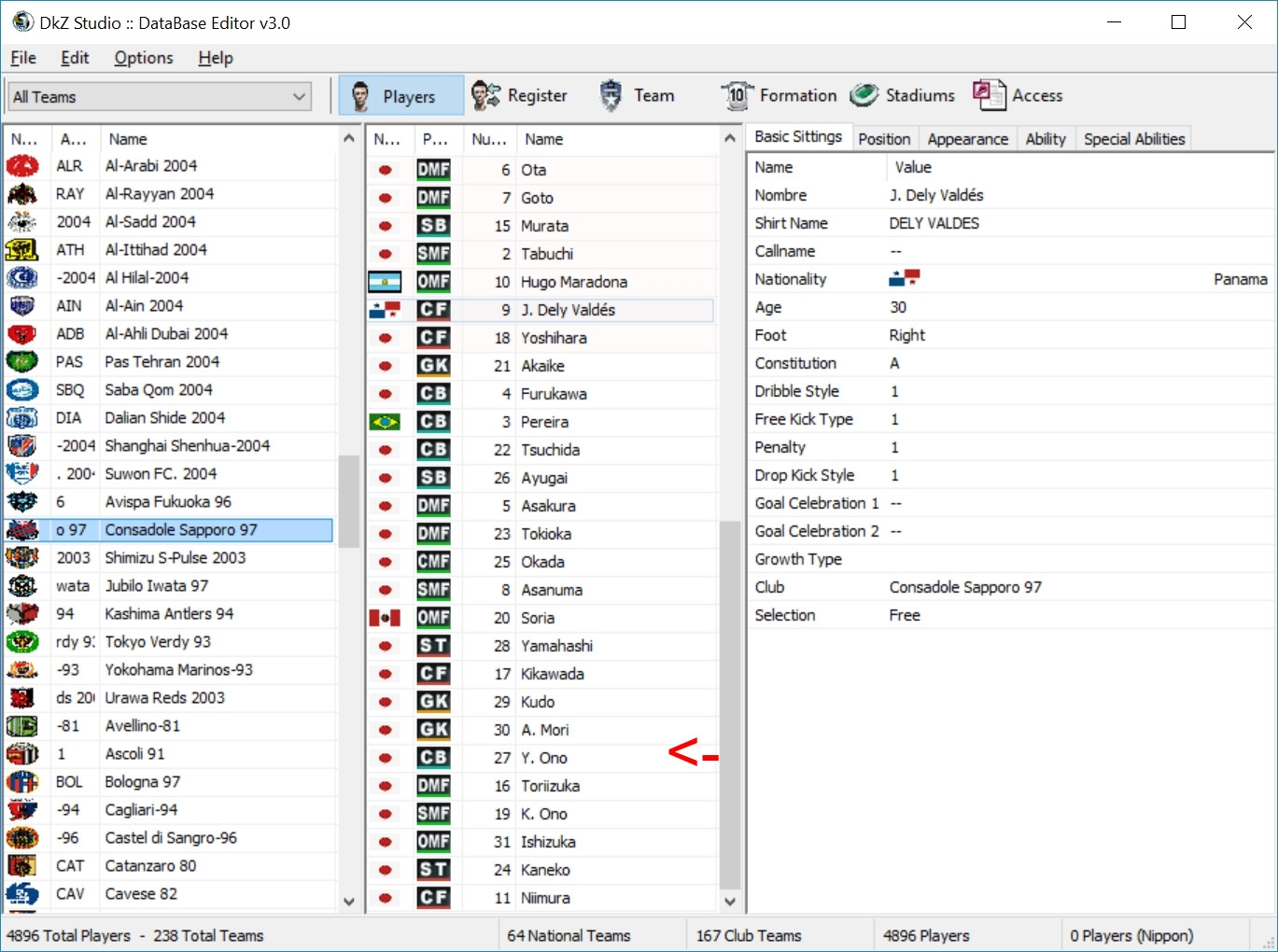This screenshot has height=952, width=1278.
Task: Switch to the Ability tab
Action: pyautogui.click(x=1046, y=139)
